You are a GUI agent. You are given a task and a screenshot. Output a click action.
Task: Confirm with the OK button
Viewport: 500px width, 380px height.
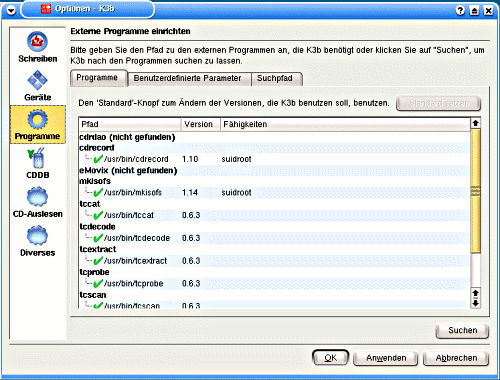click(x=330, y=358)
